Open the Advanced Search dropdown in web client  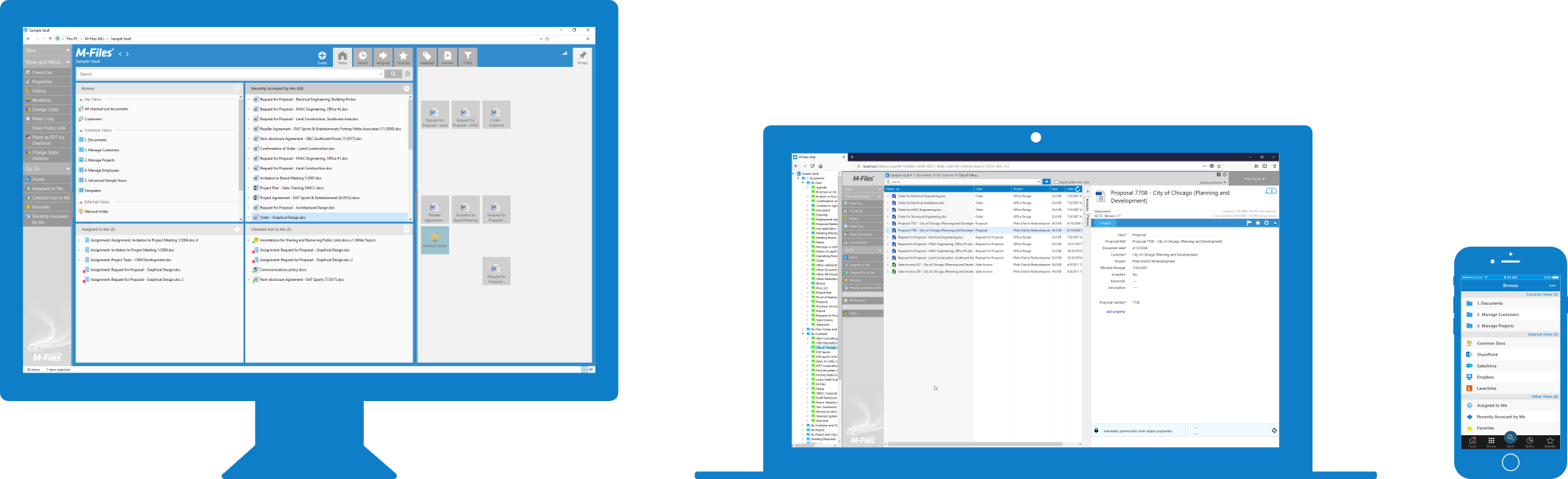(1211, 182)
